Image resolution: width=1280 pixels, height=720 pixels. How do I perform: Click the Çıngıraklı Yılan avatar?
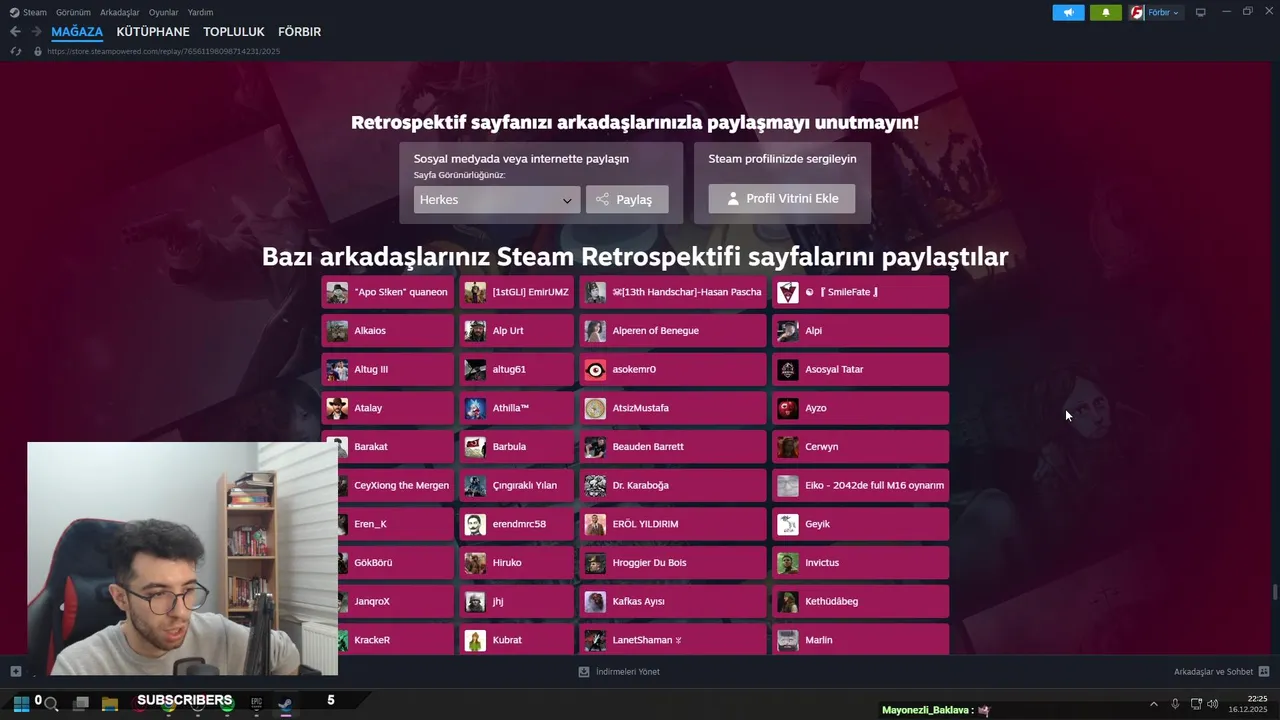coord(476,485)
